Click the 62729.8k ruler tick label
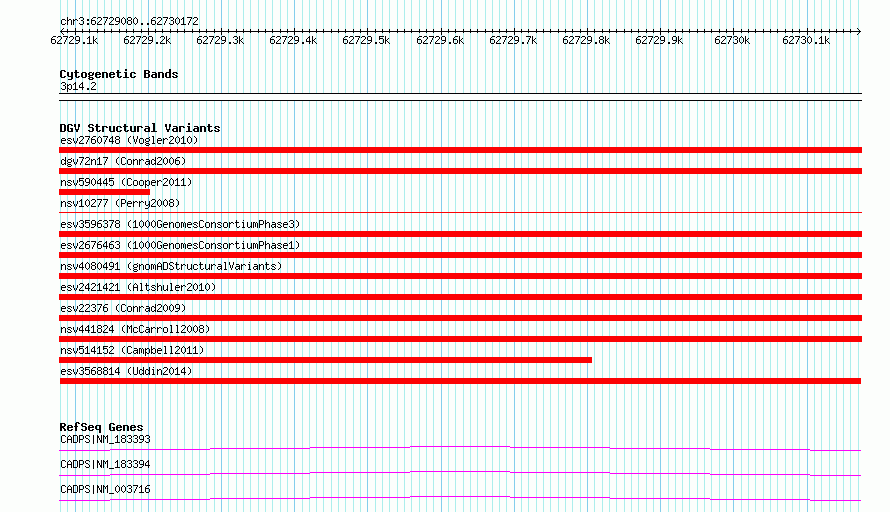Viewport: 890px width, 512px height. [x=586, y=40]
